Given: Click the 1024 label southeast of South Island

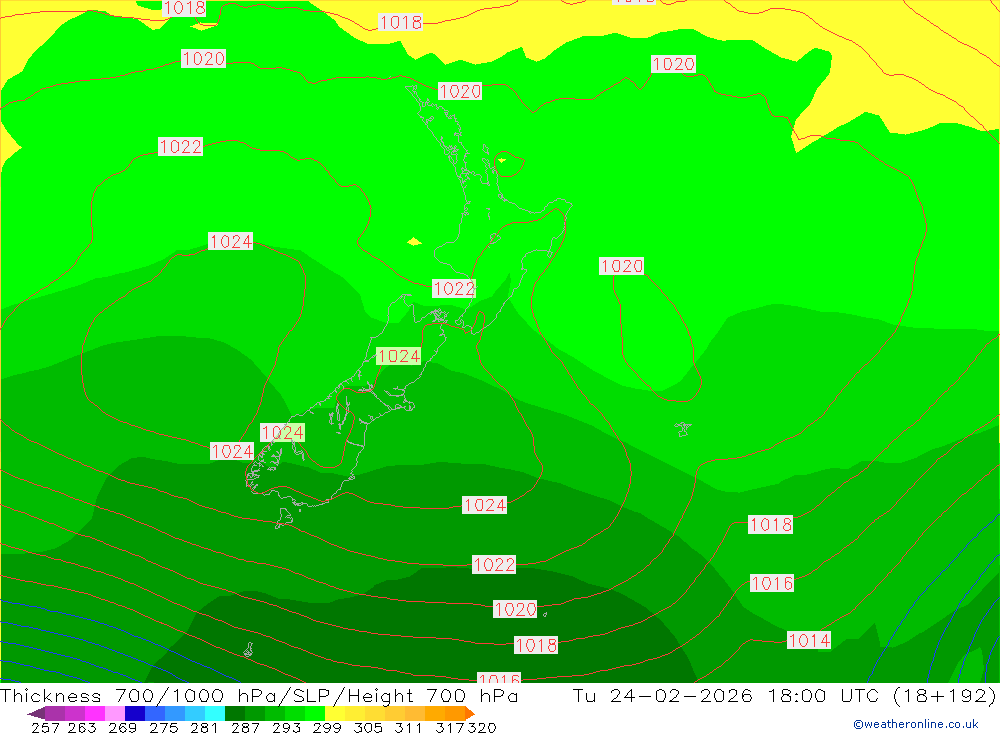Looking at the screenshot, I should [x=485, y=505].
